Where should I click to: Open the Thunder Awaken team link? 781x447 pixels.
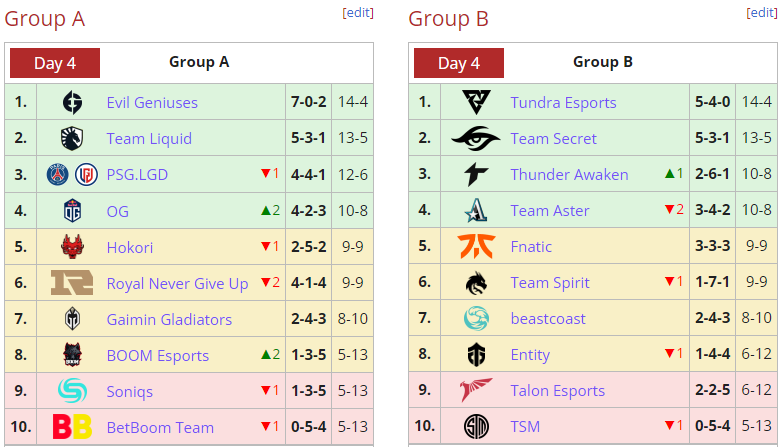point(569,174)
